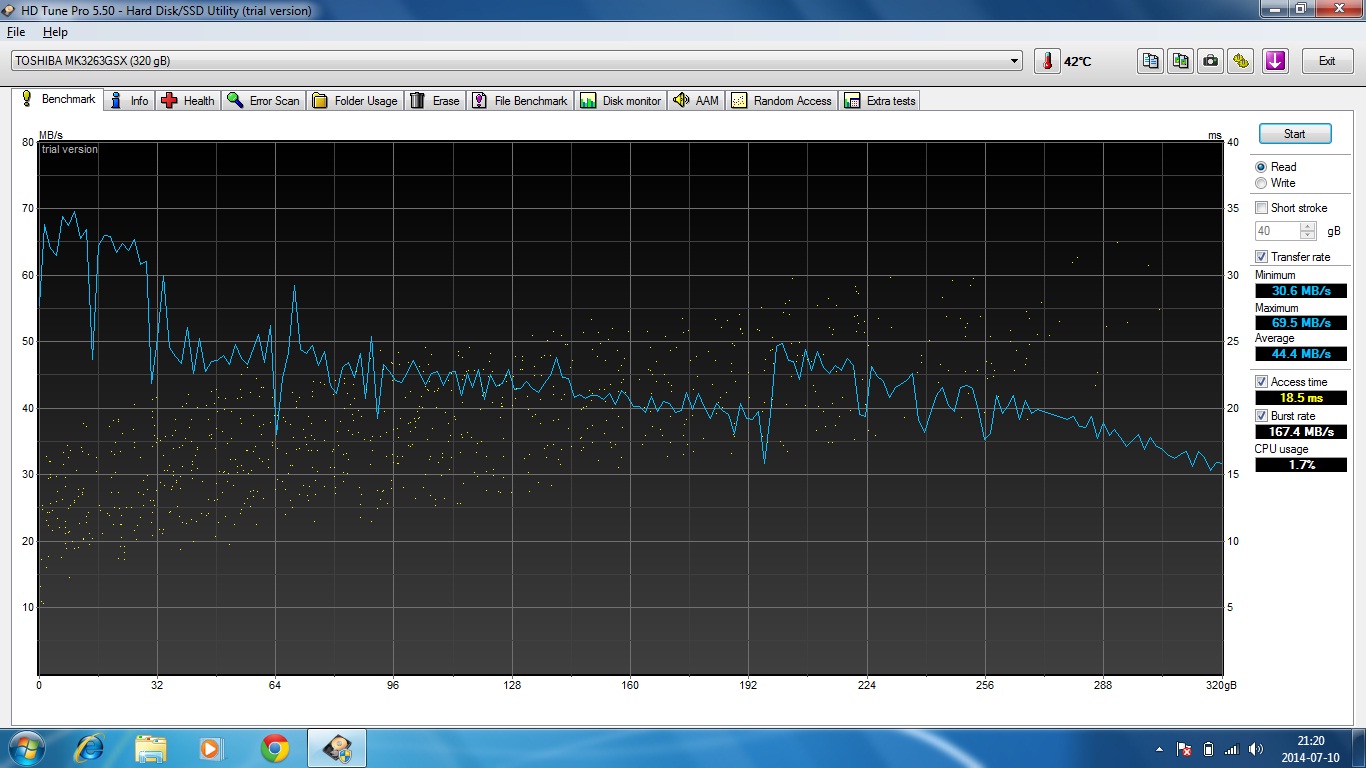Enable Short stroke checkbox

(x=1262, y=208)
